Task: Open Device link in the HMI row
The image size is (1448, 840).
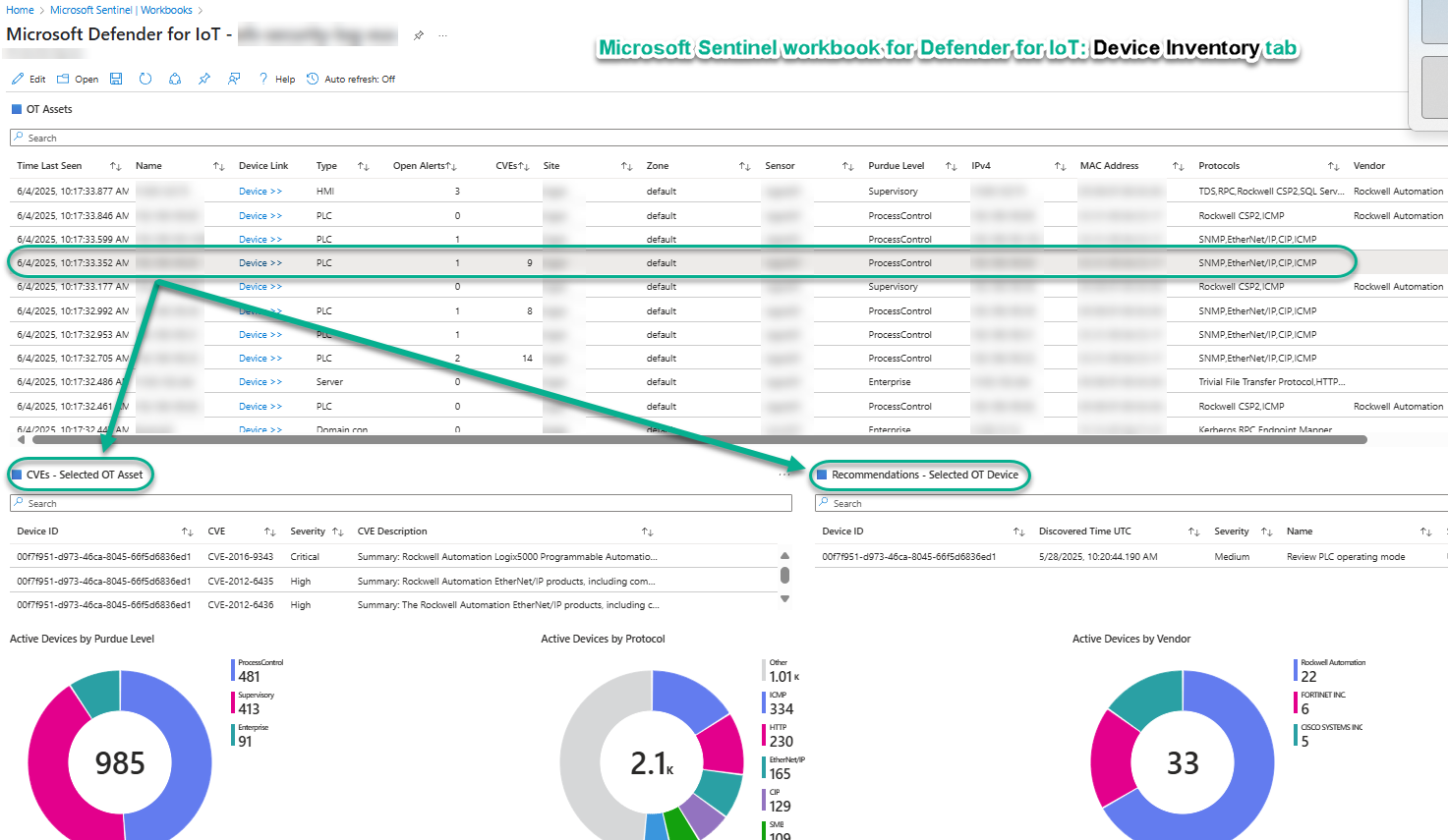Action: click(x=260, y=192)
